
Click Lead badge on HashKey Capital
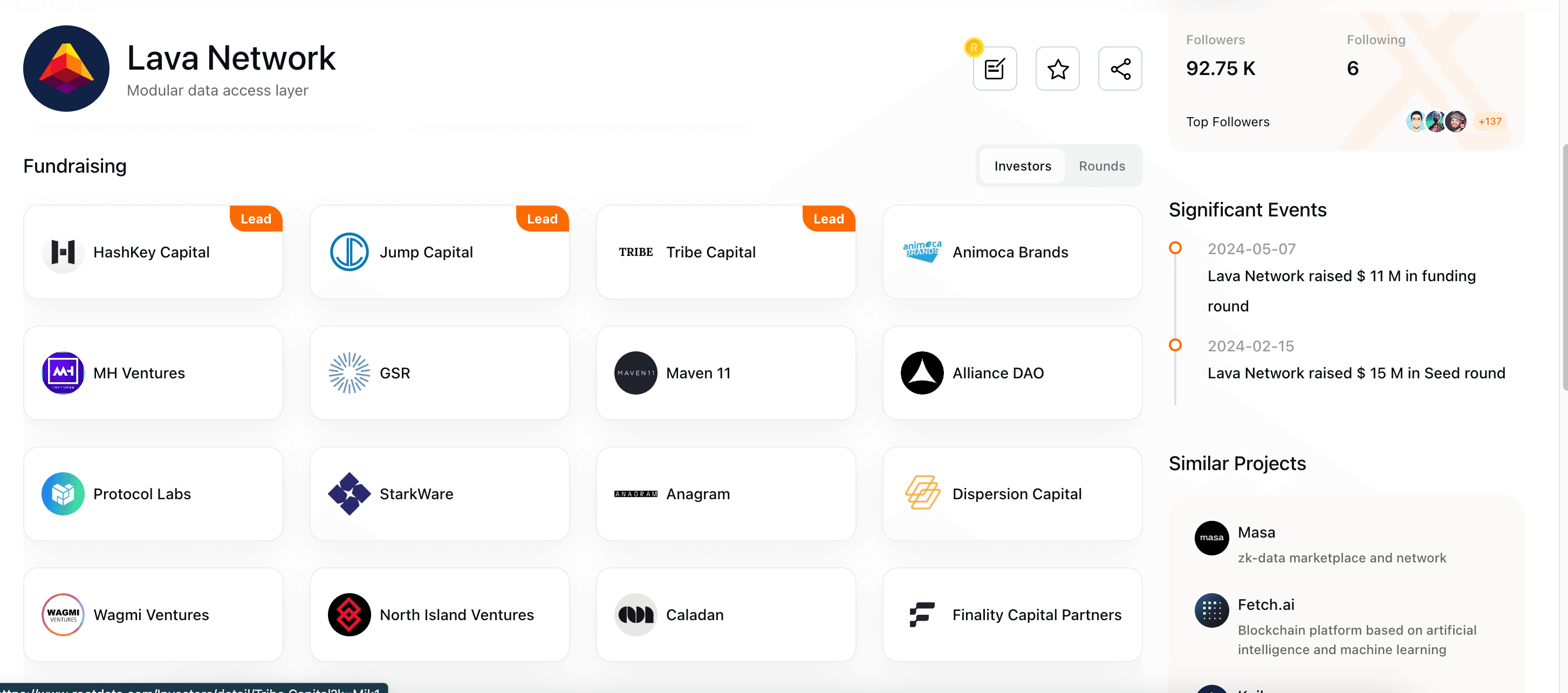point(256,219)
